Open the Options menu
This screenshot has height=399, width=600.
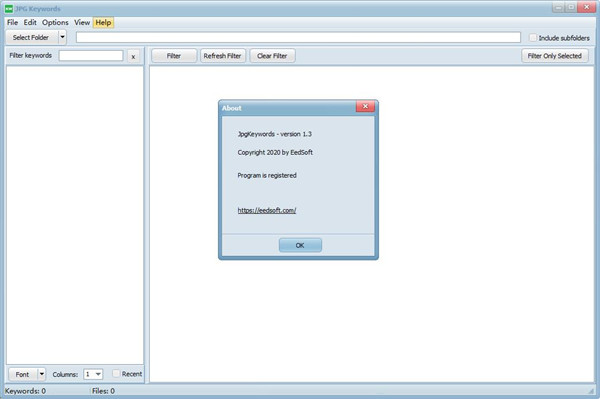(55, 23)
